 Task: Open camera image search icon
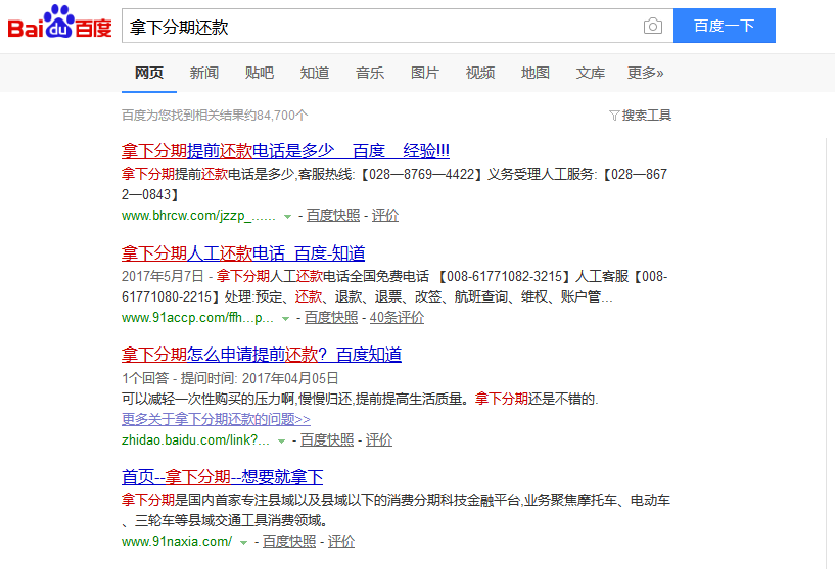point(652,26)
